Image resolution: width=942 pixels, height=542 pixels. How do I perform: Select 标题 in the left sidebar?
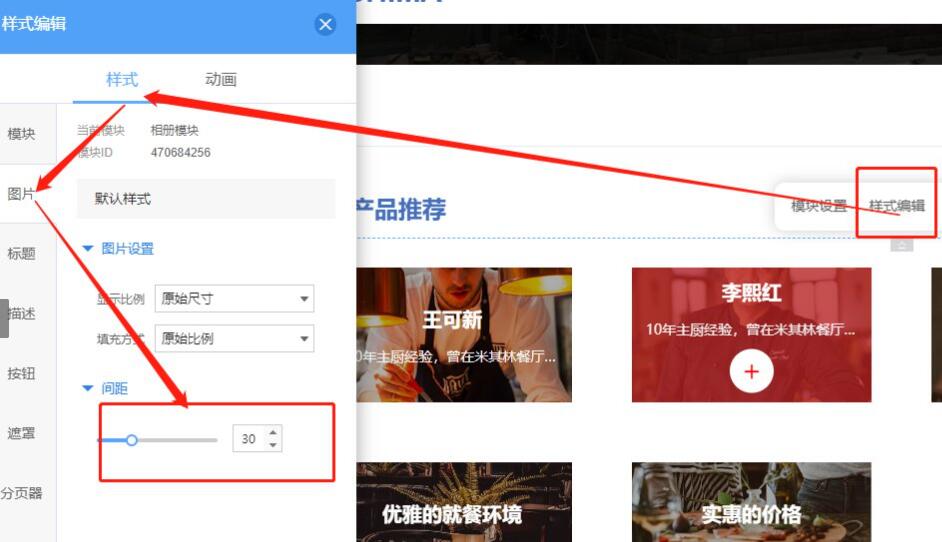click(x=22, y=254)
